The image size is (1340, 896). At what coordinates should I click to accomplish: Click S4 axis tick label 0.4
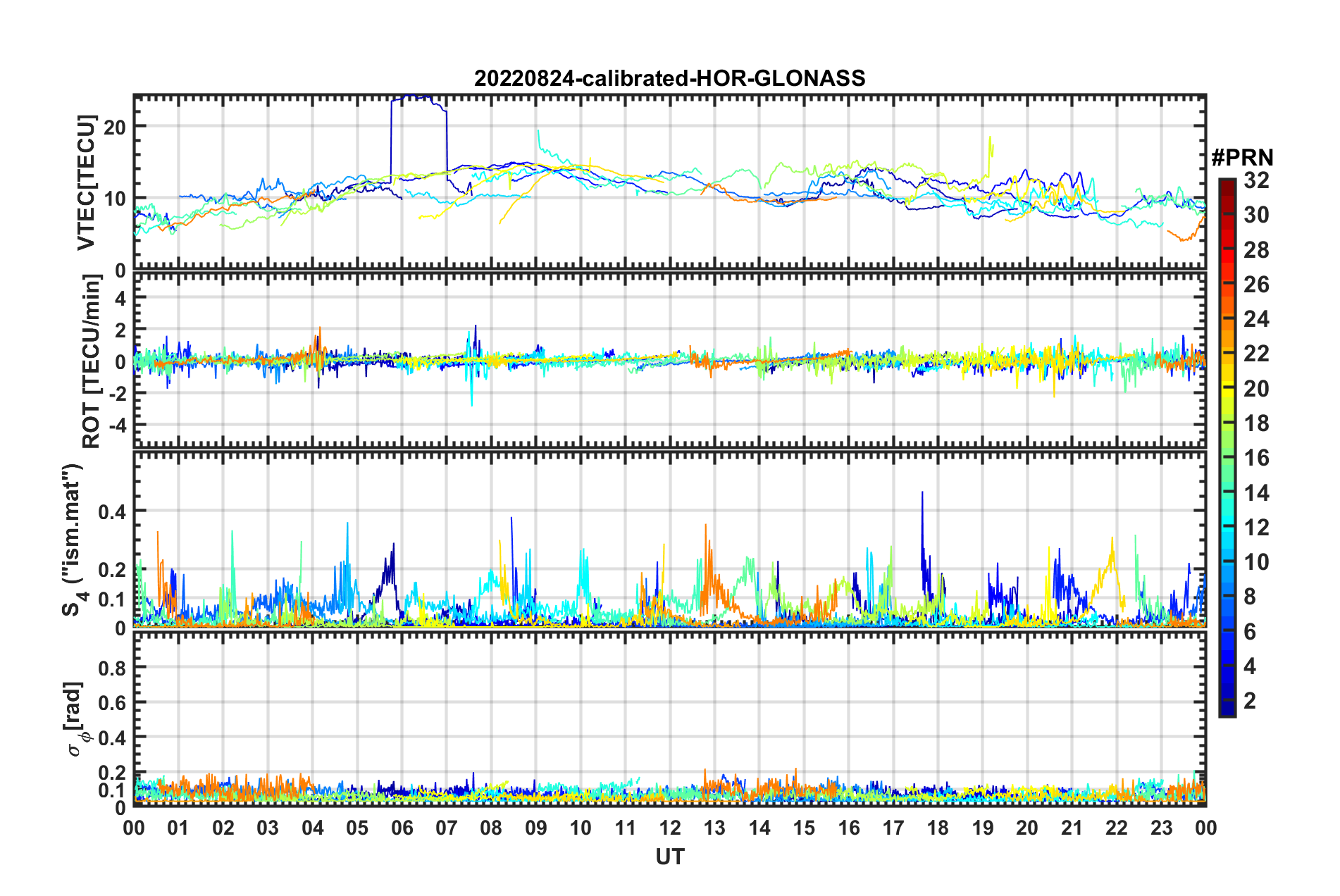(112, 512)
